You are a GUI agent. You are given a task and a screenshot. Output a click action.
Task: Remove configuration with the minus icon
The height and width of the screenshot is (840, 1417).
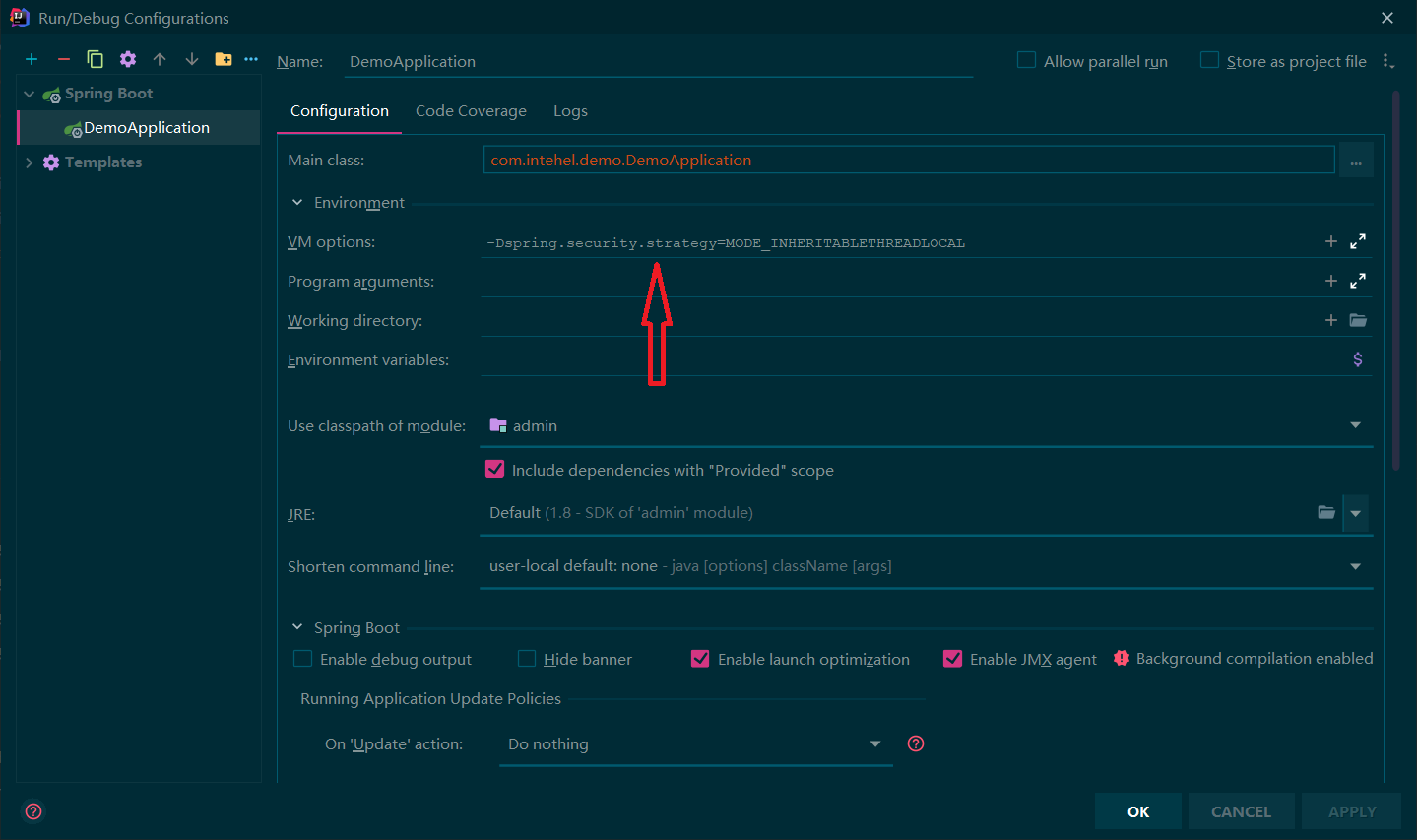64,59
